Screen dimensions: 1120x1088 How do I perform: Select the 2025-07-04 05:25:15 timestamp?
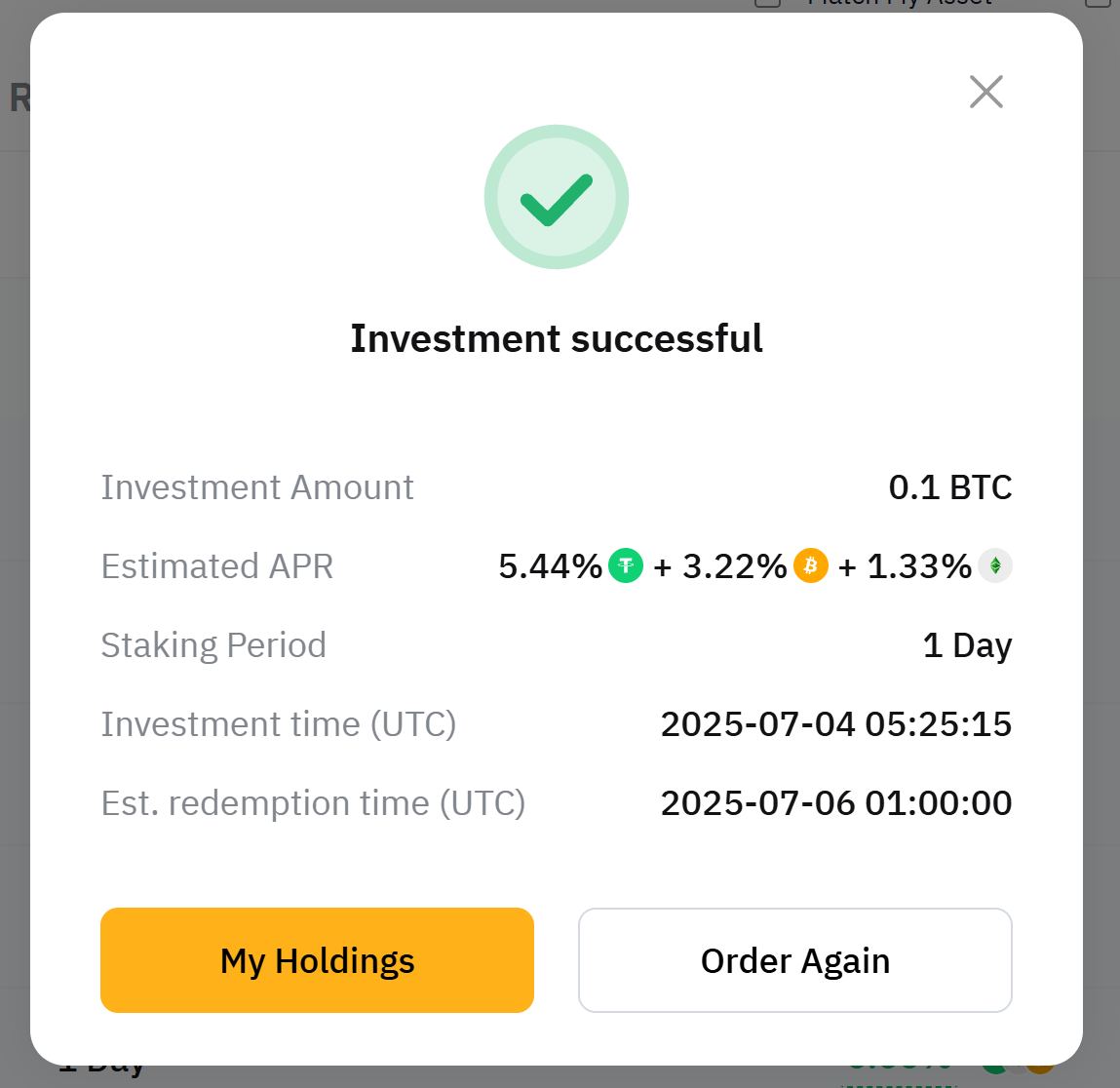click(836, 724)
